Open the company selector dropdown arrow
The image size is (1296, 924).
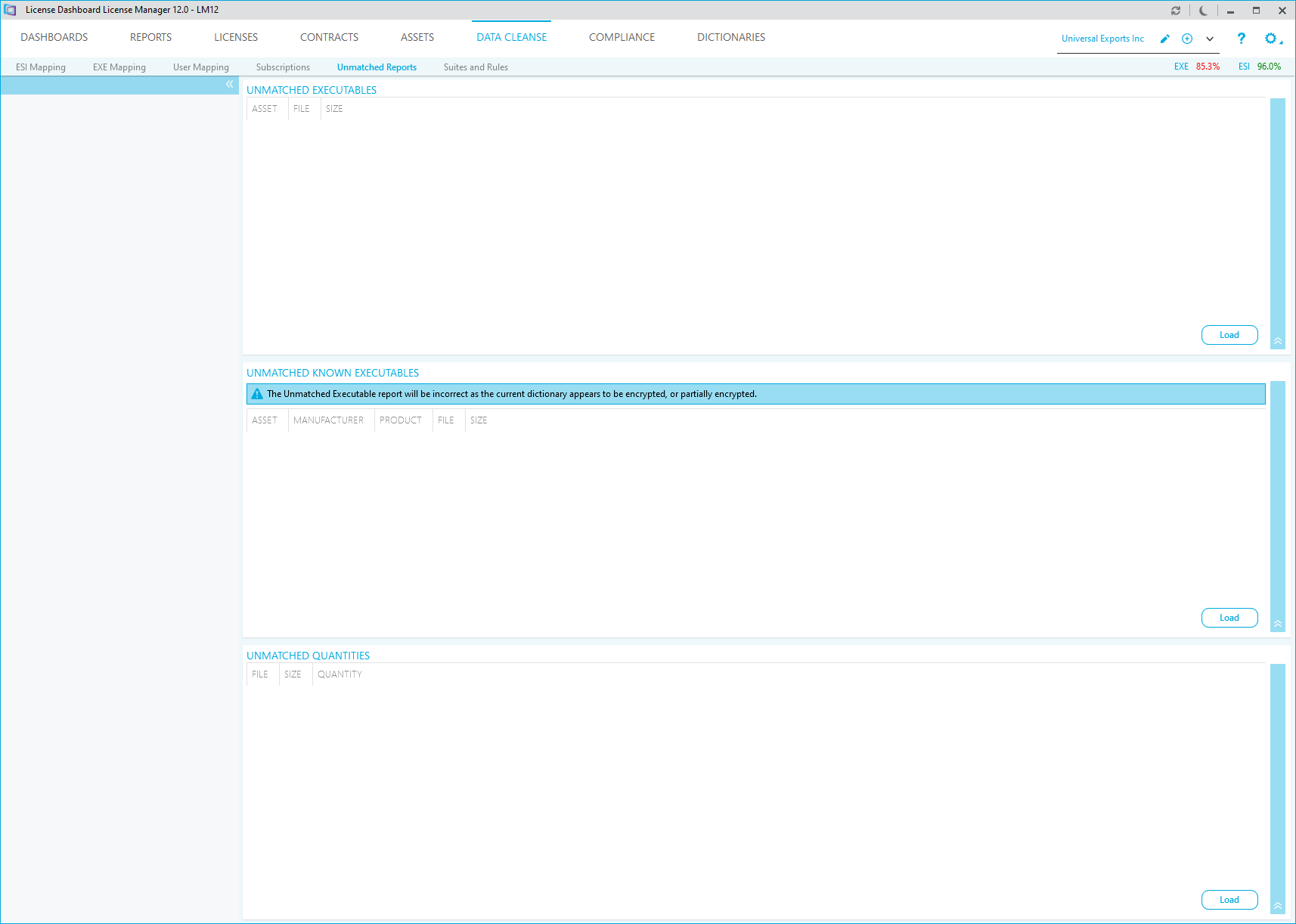(1210, 39)
